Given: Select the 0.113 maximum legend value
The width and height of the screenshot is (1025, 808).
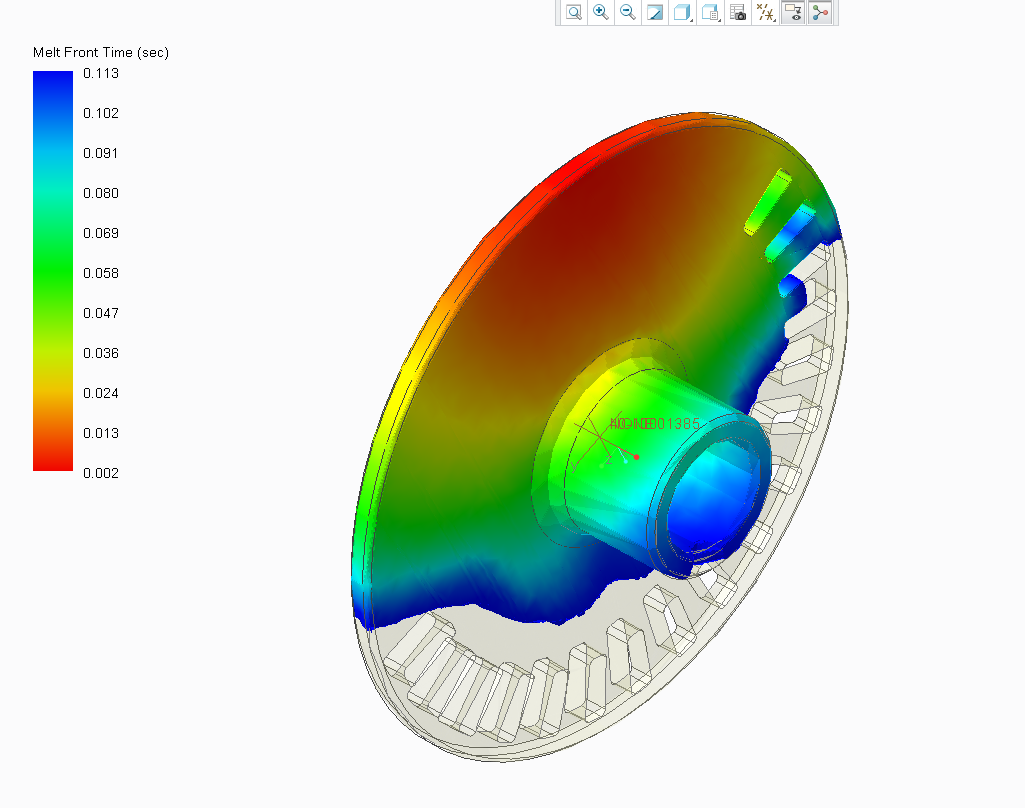Looking at the screenshot, I should 101,73.
